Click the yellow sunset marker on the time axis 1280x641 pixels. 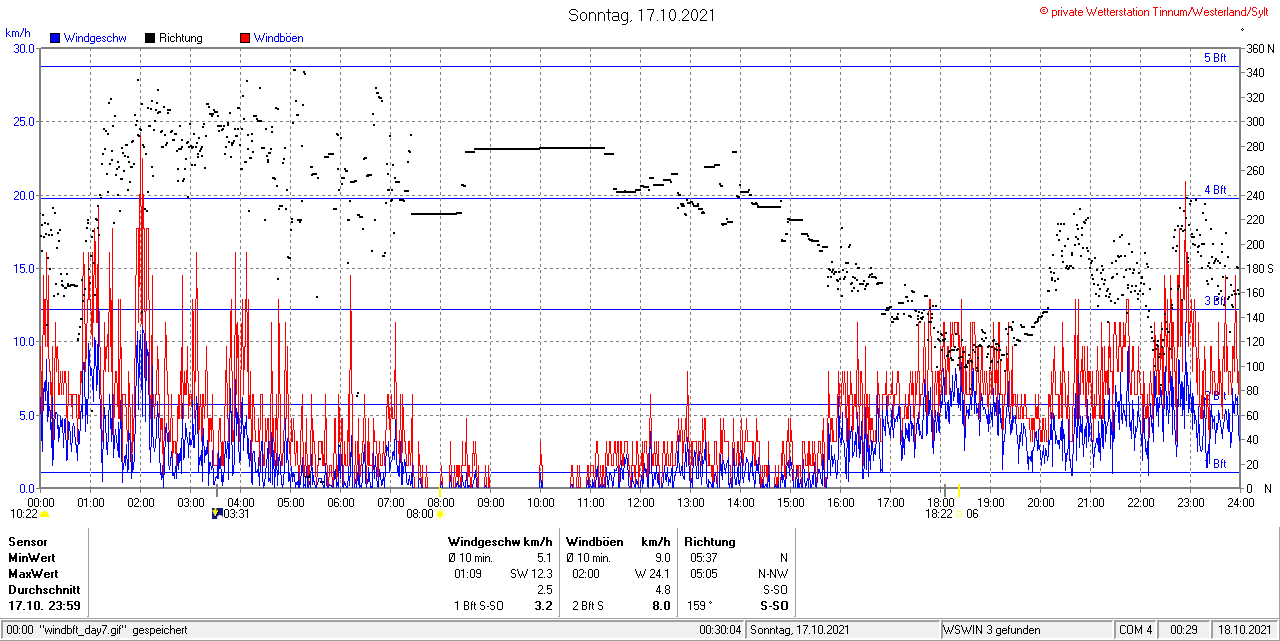[x=958, y=490]
